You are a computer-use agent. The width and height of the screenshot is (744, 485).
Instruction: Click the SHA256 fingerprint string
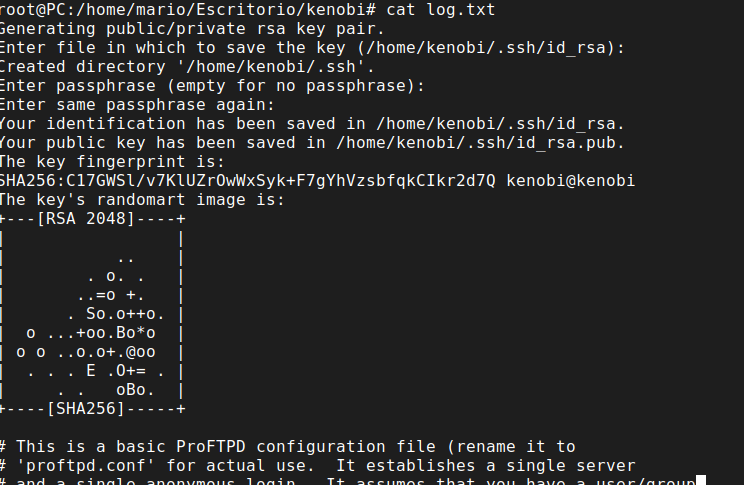tap(247, 181)
